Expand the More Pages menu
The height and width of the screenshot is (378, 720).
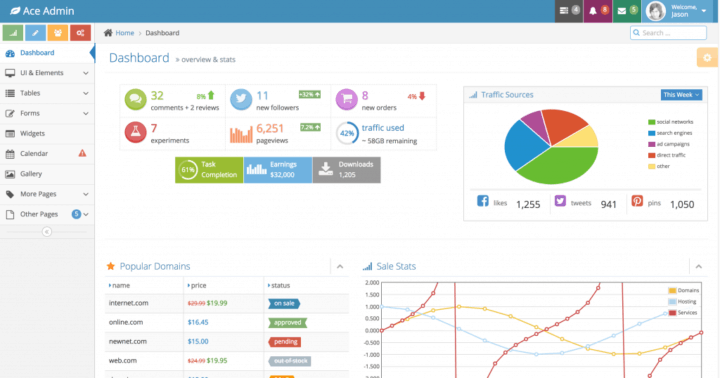pyautogui.click(x=47, y=194)
